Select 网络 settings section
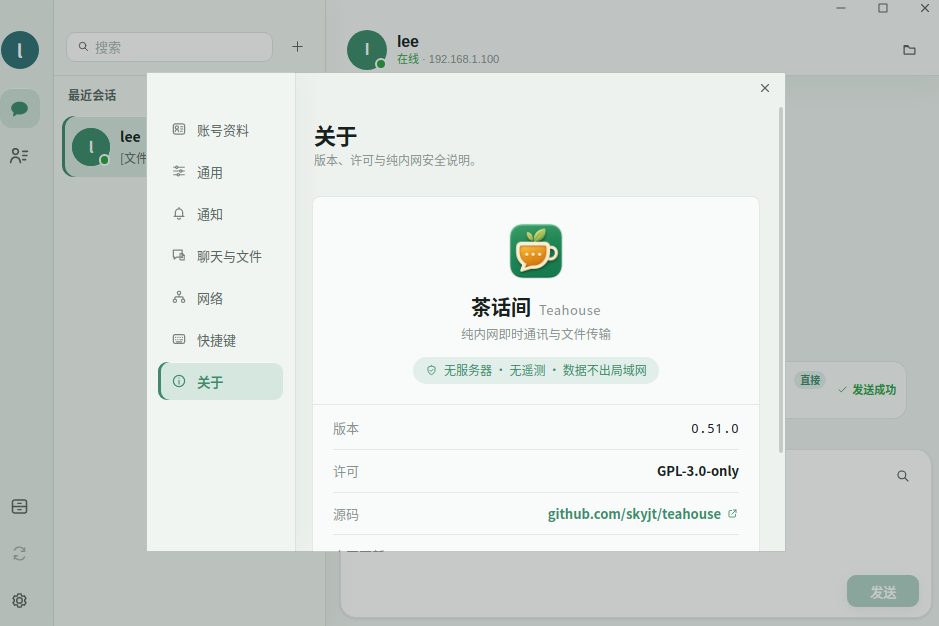This screenshot has height=626, width=939. click(220, 298)
